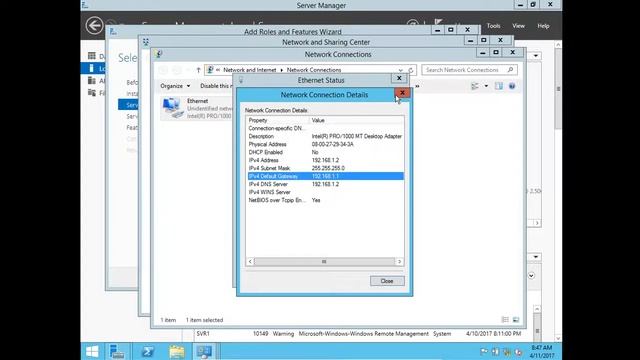Select the Description row in details list
This screenshot has height=360, width=640.
tap(325, 136)
